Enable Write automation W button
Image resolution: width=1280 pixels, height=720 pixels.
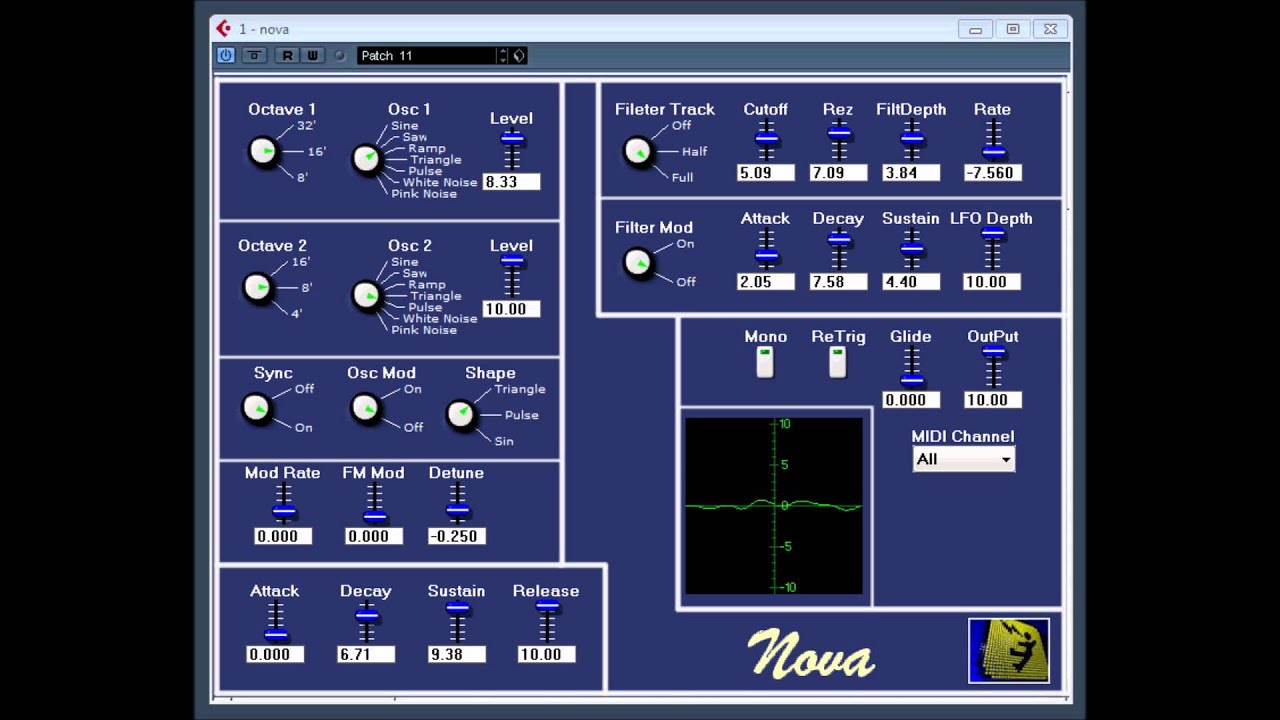(312, 55)
